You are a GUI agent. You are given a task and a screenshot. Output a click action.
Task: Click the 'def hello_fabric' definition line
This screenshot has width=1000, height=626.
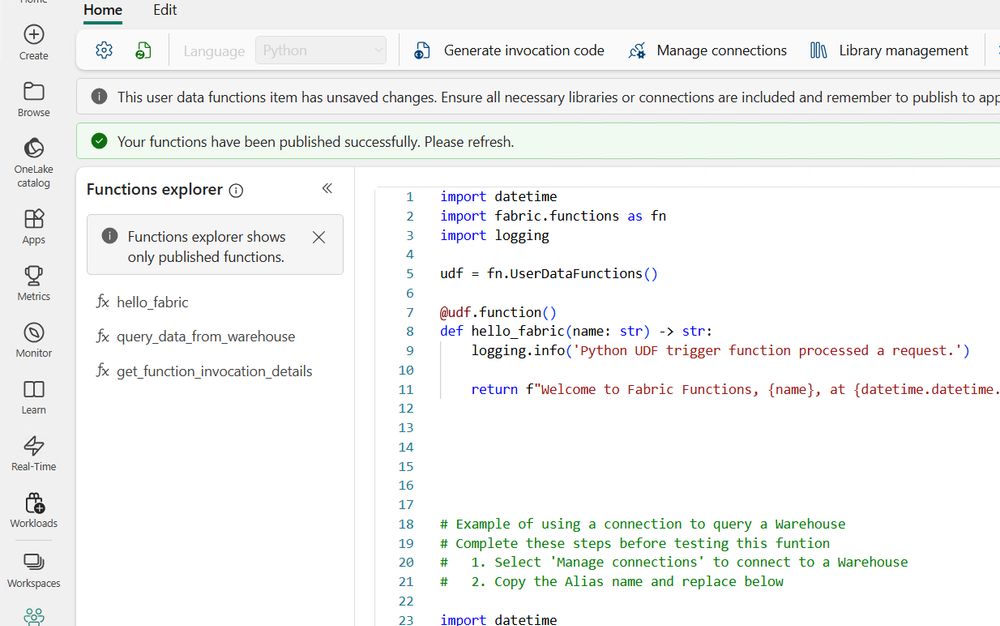[x=576, y=331]
